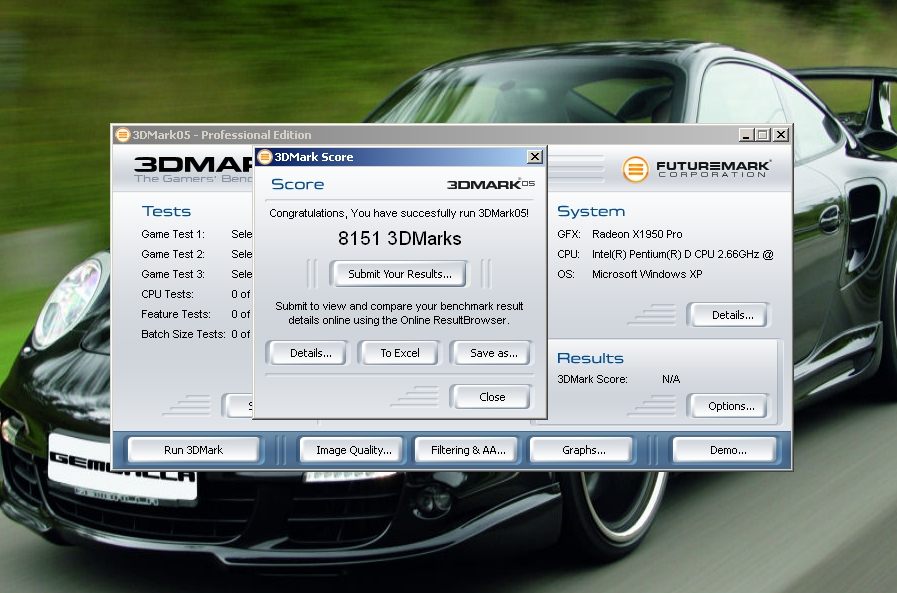This screenshot has width=897, height=593.
Task: Open Image Quality... settings
Action: pos(353,450)
